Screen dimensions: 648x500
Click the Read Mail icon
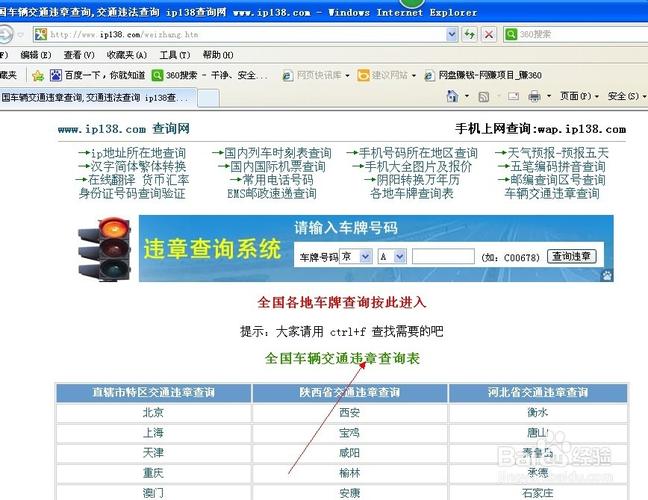(x=513, y=96)
